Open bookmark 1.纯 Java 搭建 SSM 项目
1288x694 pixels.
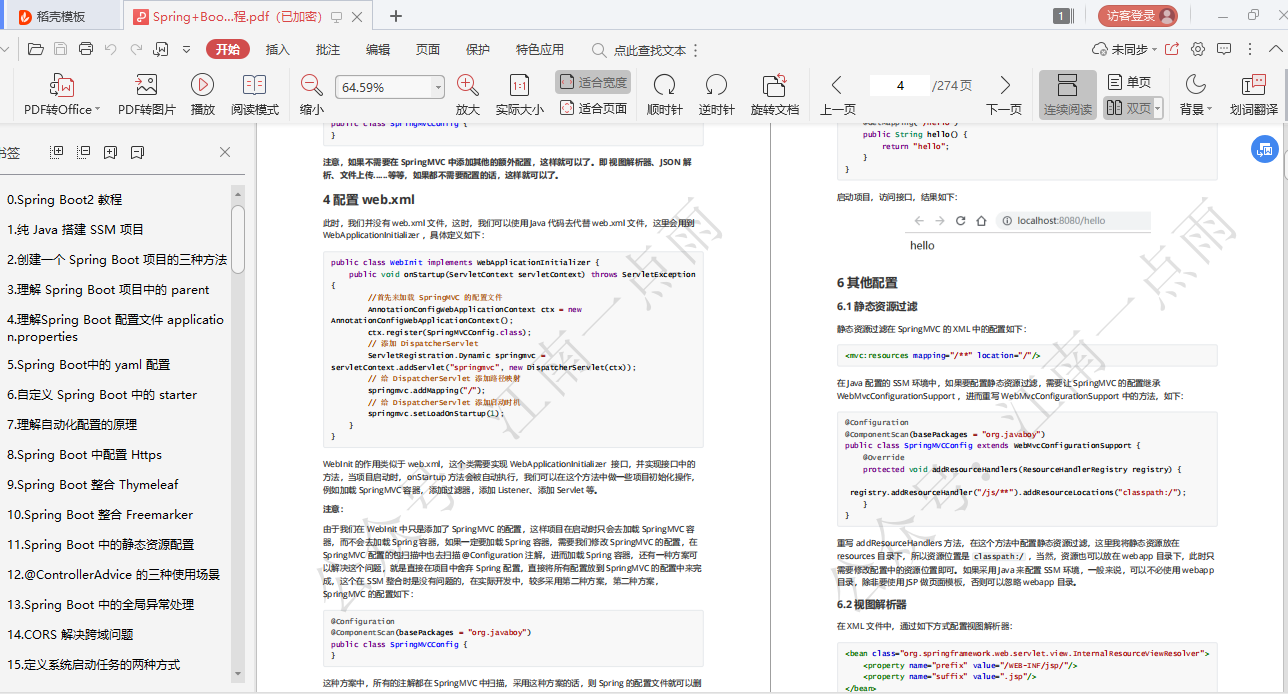point(75,229)
